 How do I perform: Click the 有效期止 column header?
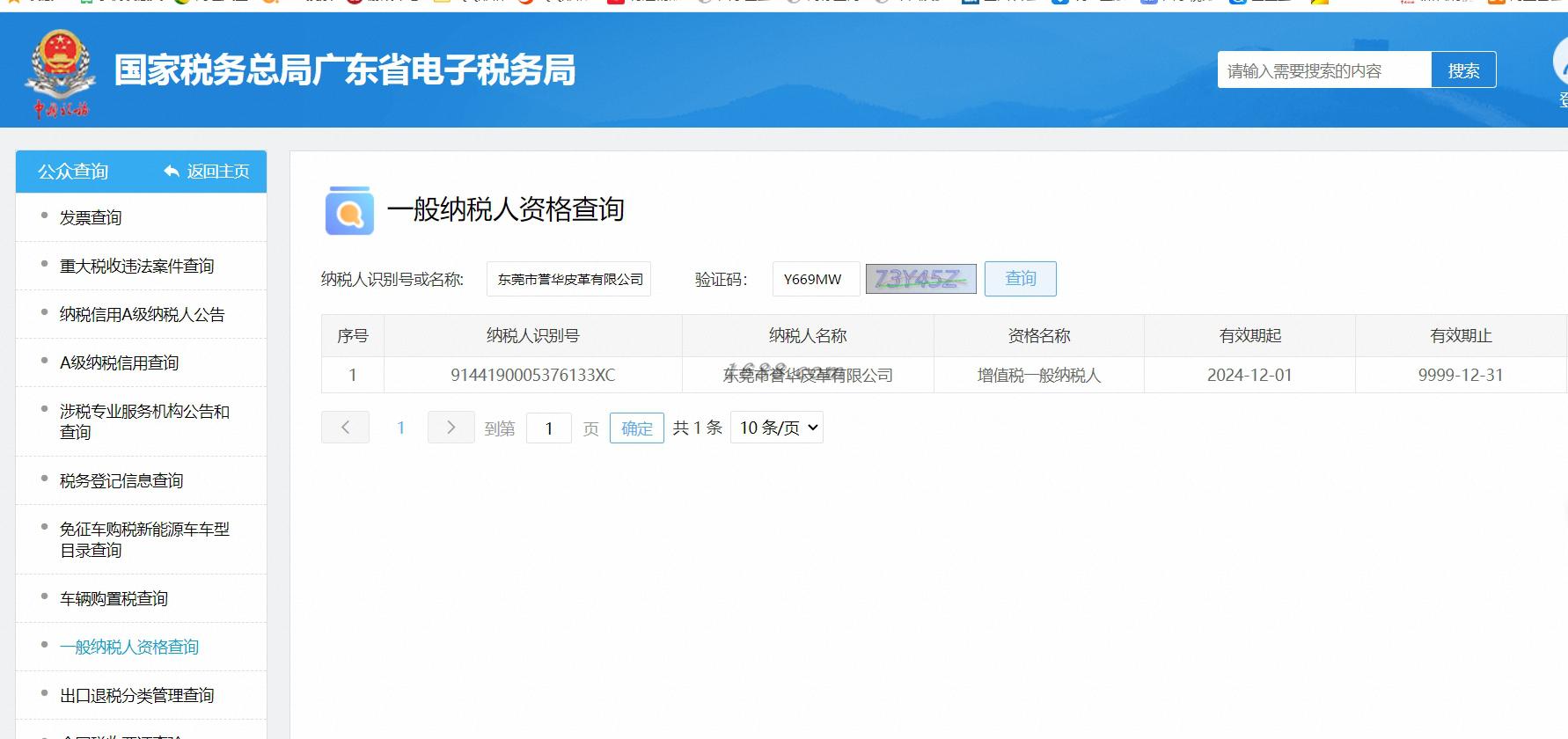tap(1461, 336)
